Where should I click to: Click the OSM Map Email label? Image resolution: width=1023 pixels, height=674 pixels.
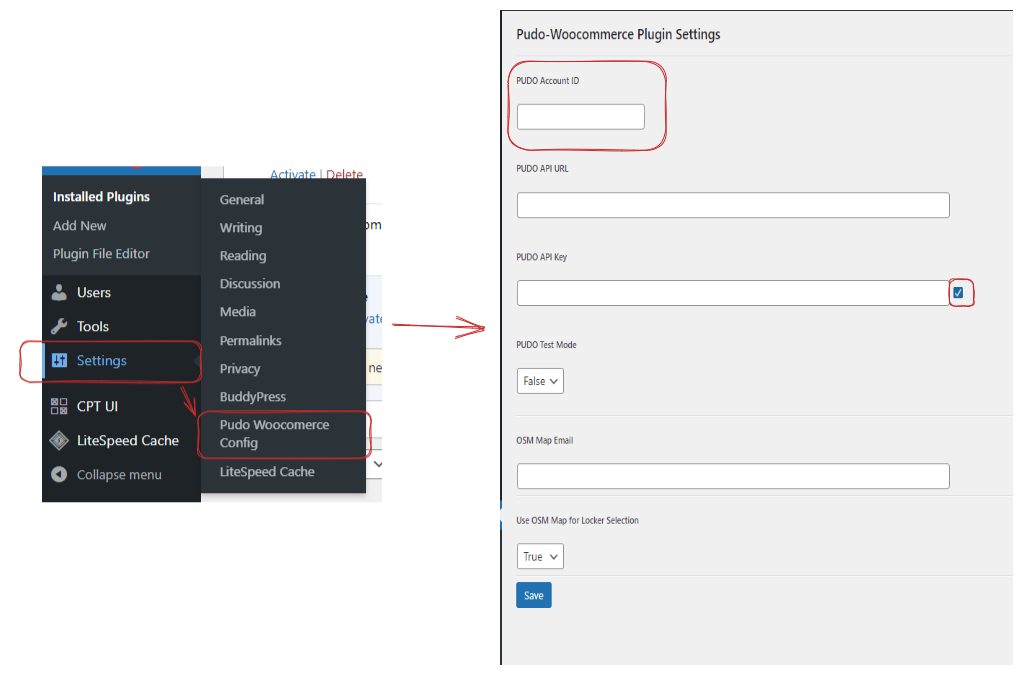tap(545, 440)
